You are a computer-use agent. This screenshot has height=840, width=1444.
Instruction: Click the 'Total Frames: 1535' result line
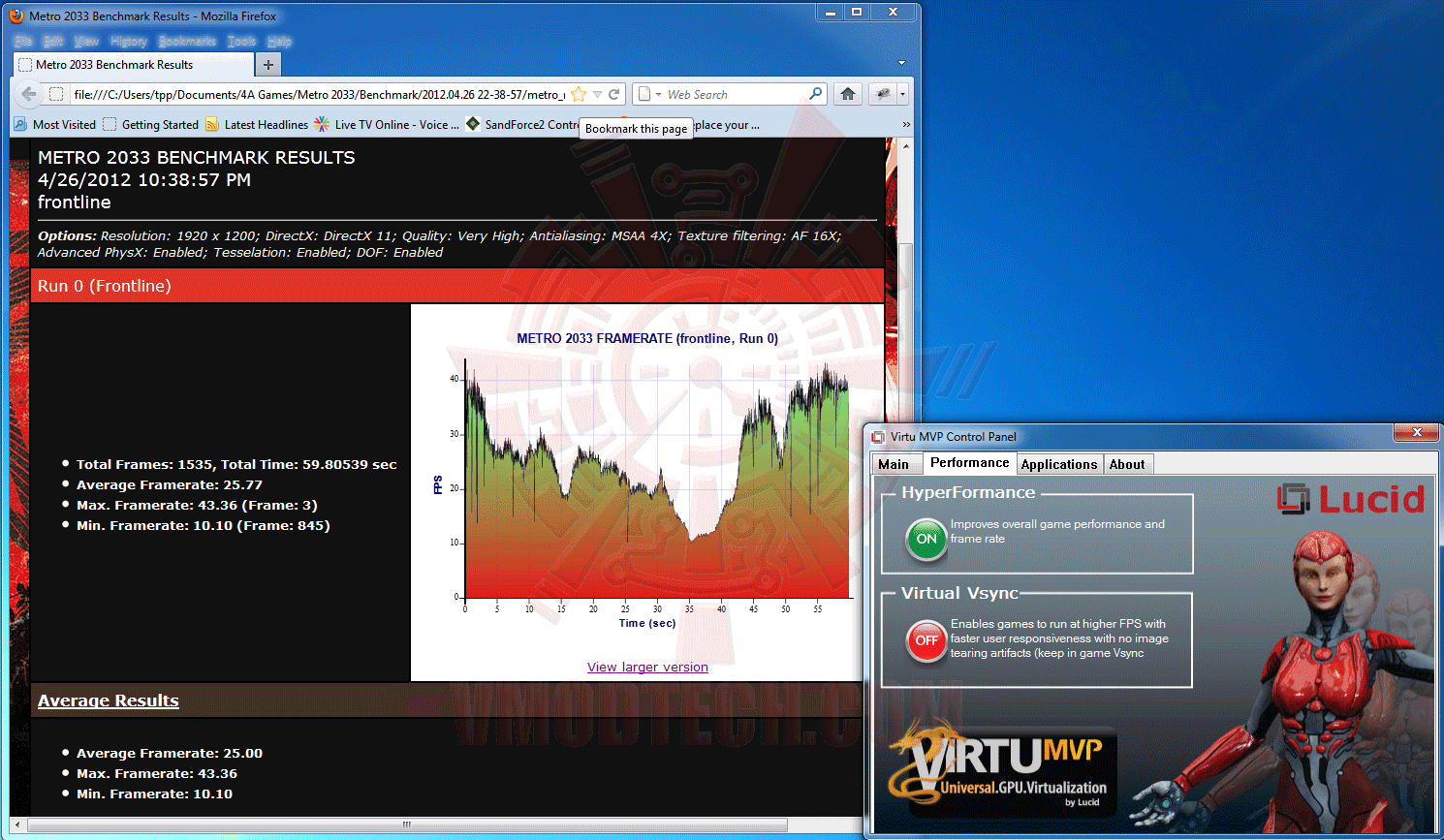(x=236, y=464)
